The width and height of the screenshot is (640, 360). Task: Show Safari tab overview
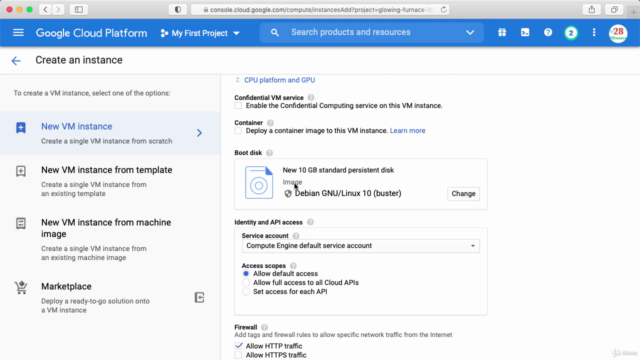614,9
